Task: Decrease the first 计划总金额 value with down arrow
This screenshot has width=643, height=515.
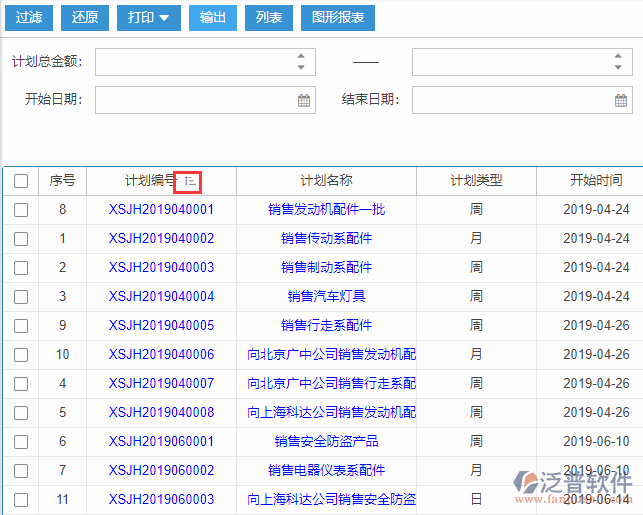Action: 301,68
